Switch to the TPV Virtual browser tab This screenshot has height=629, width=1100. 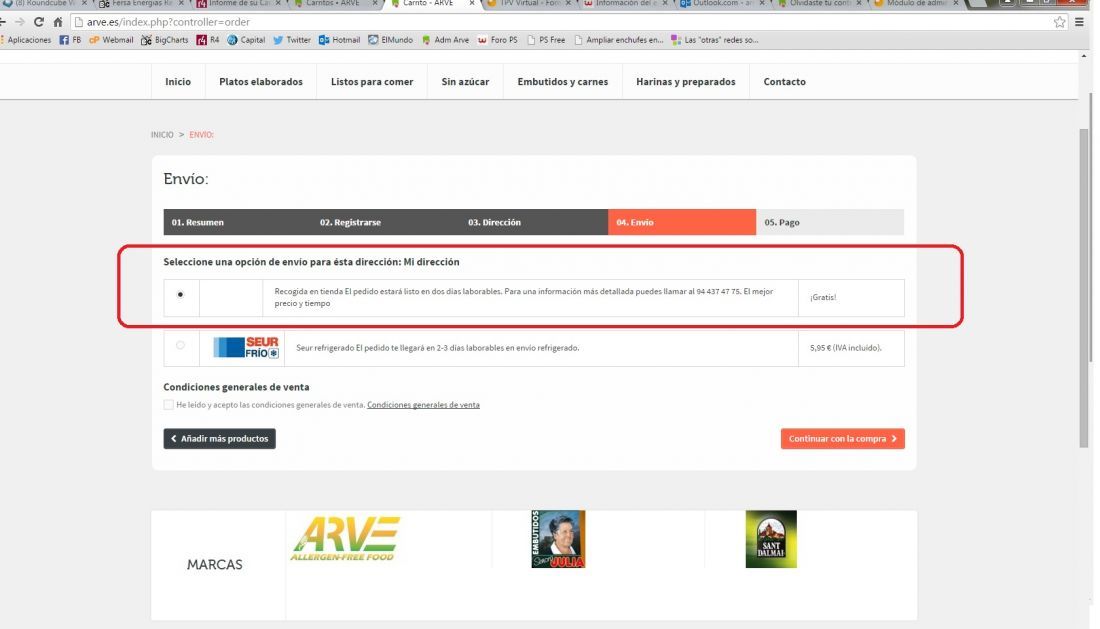point(528,4)
